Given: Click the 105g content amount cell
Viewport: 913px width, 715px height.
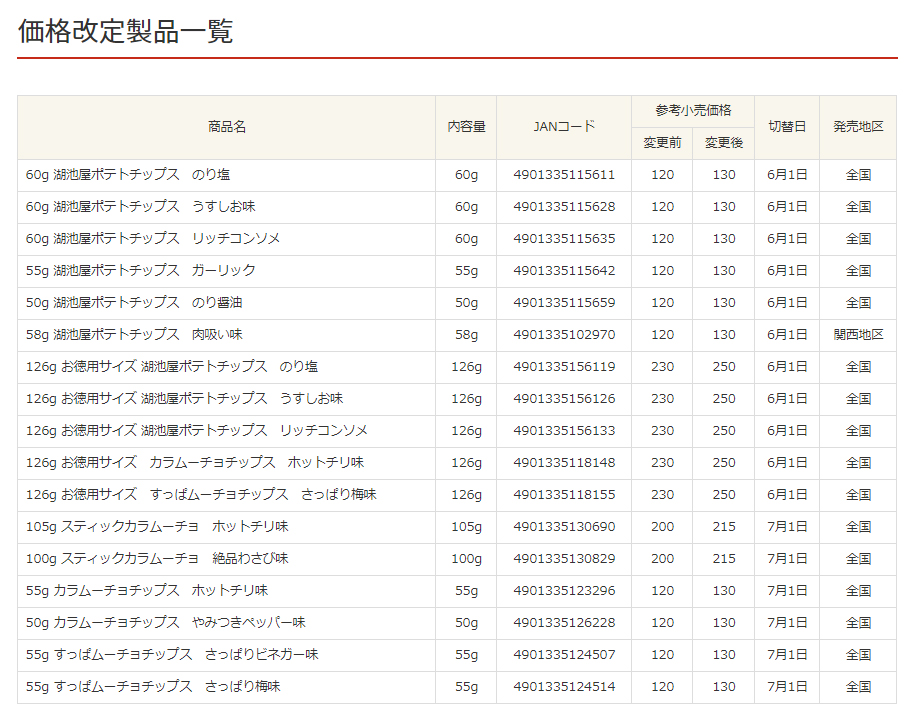Looking at the screenshot, I should (x=466, y=527).
